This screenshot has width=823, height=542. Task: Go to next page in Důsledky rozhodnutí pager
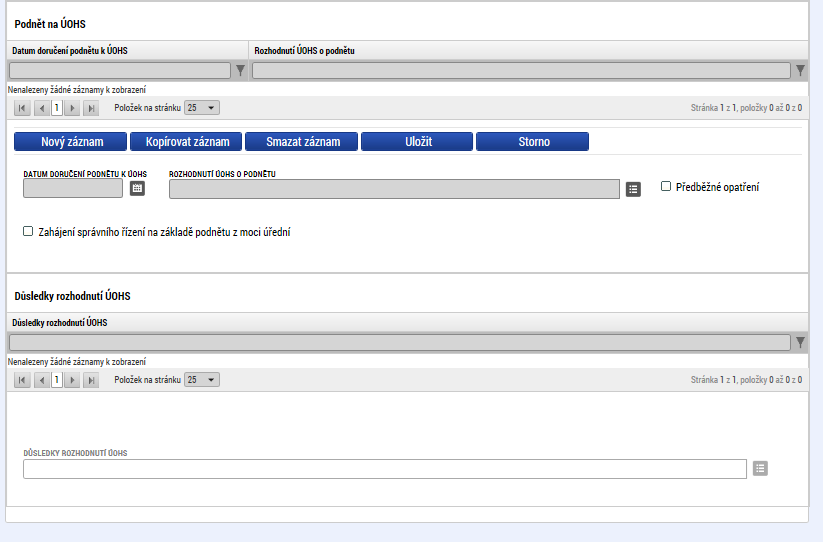pyautogui.click(x=72, y=380)
